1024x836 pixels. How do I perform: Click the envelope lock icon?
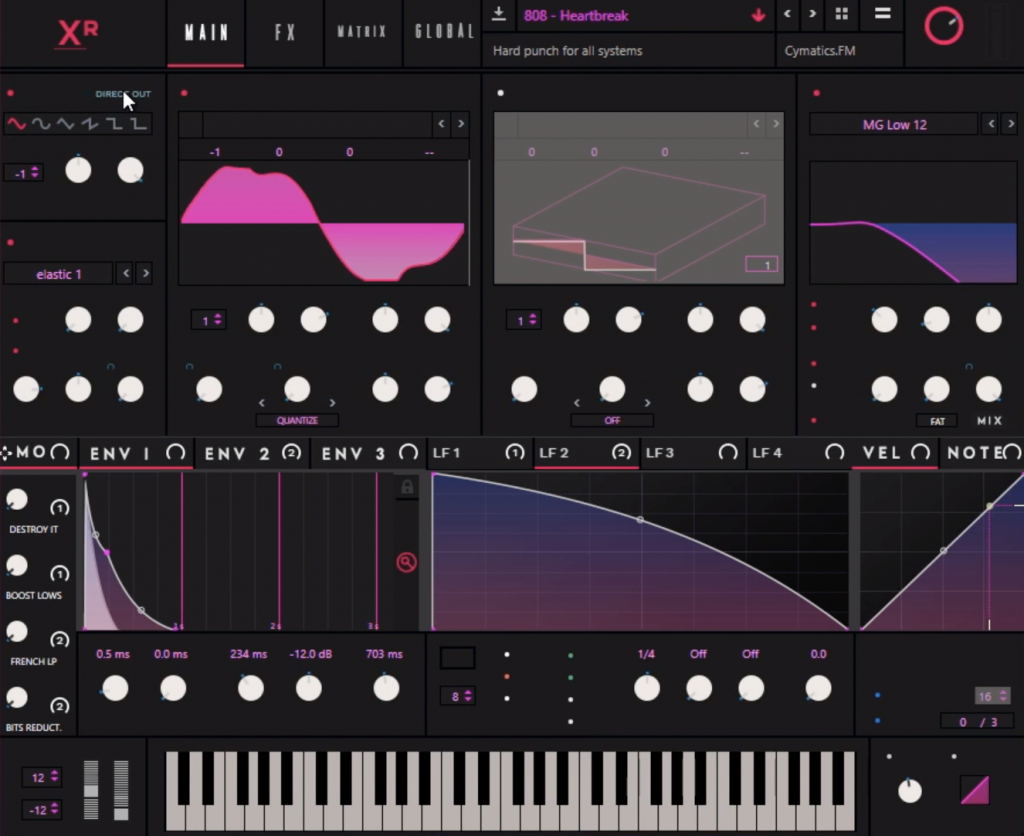click(407, 487)
